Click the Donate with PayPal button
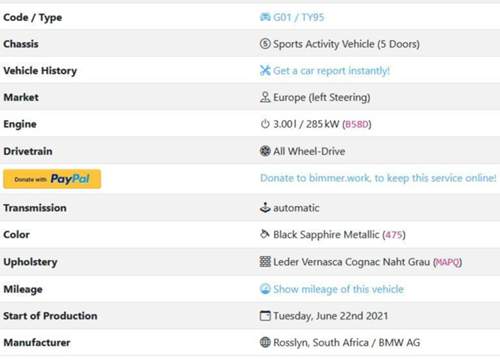The width and height of the screenshot is (500, 361). 52,179
